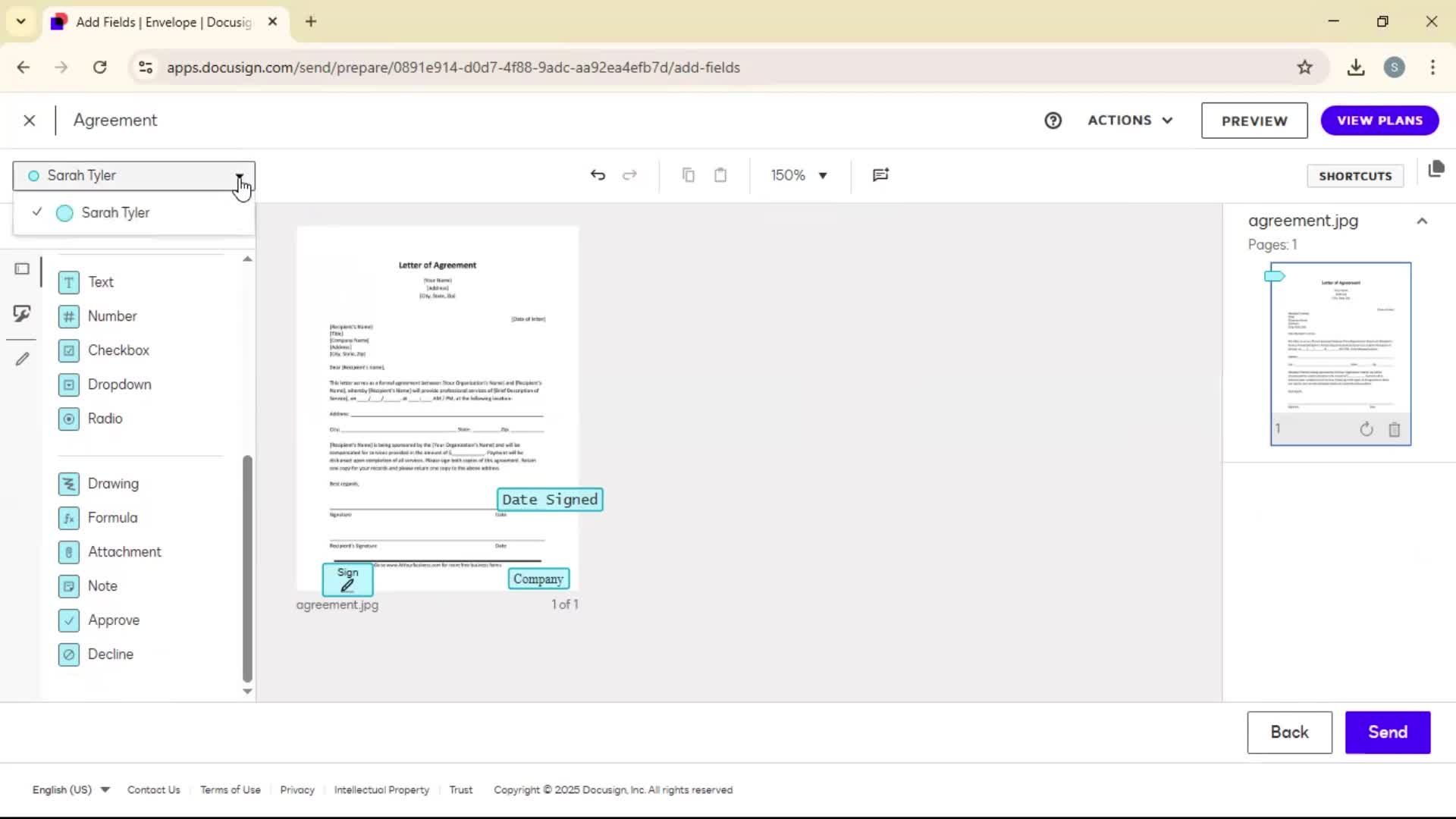Viewport: 1456px width, 819px height.
Task: Delete page using thumbnail trash icon
Action: point(1394,429)
